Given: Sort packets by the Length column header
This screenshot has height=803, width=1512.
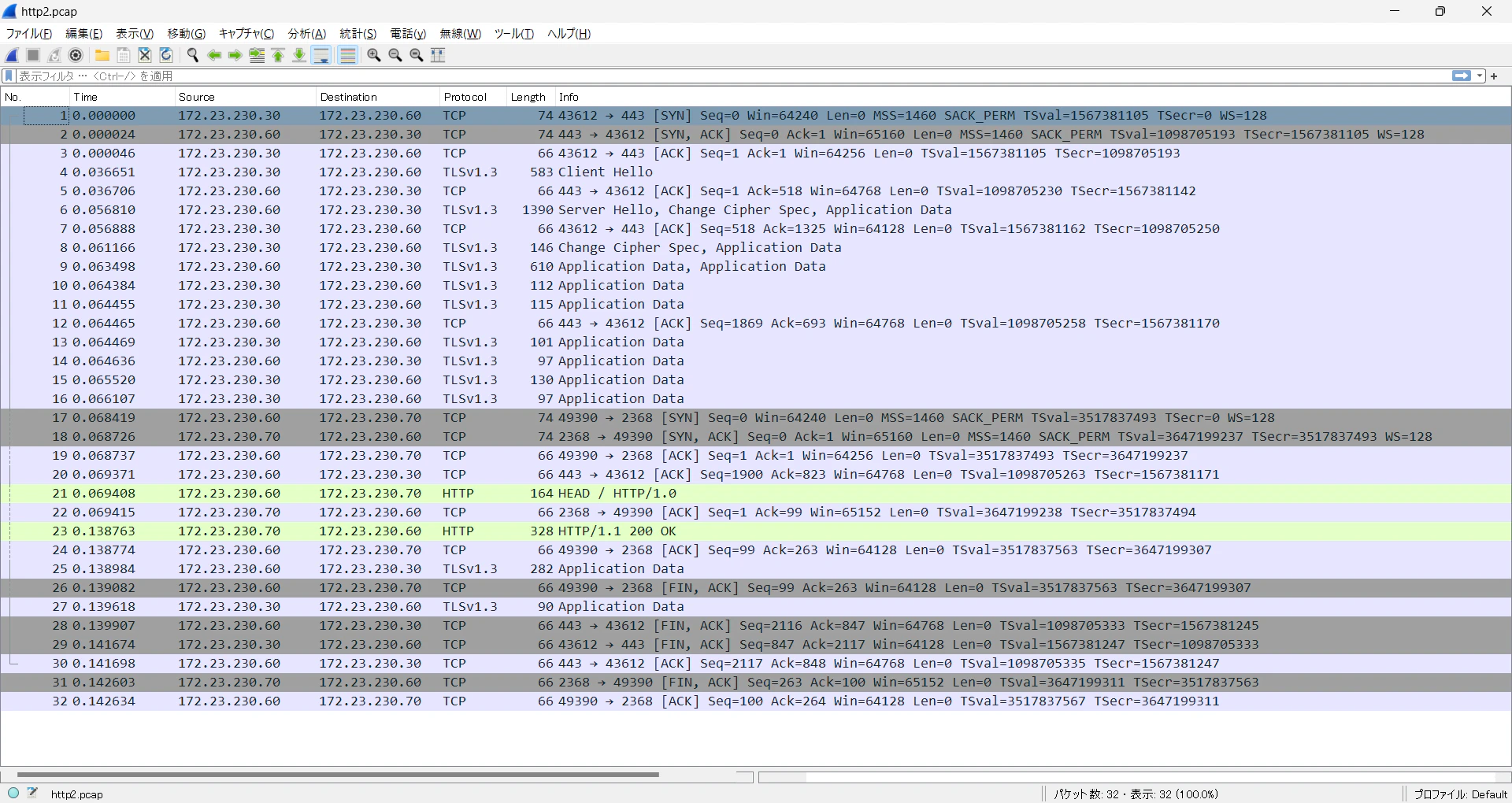Looking at the screenshot, I should click(531, 97).
